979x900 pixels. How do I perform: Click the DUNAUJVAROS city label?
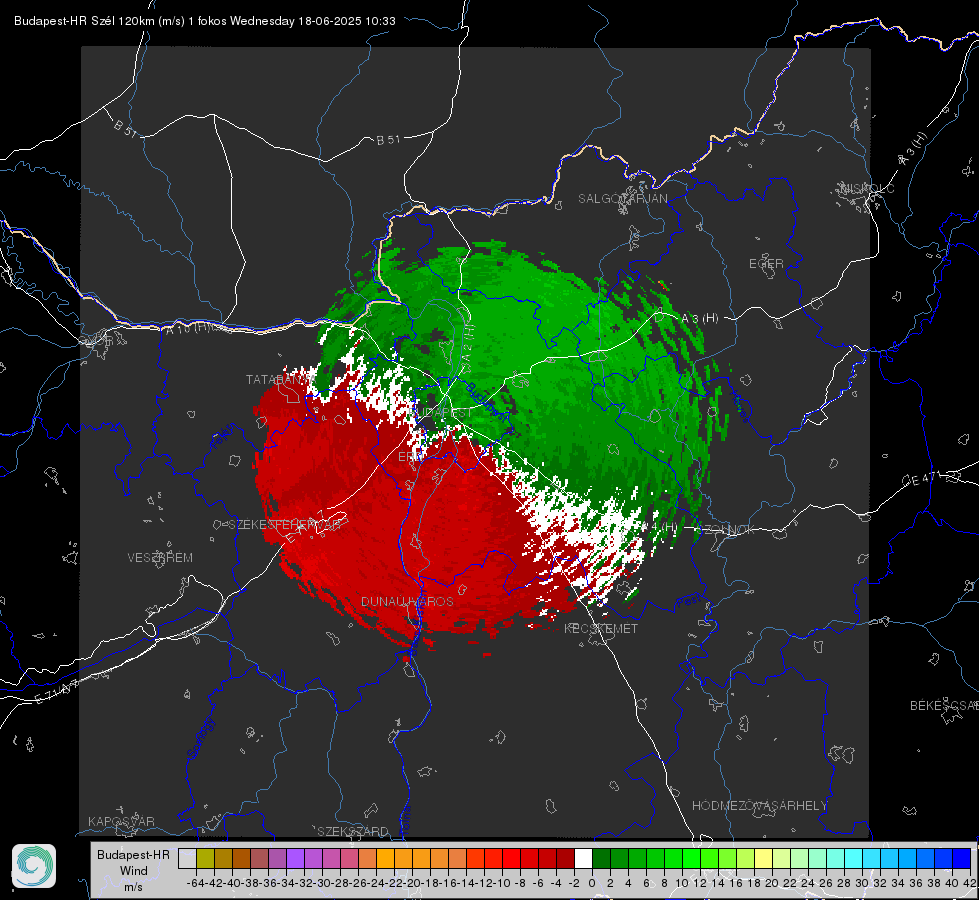tap(407, 601)
